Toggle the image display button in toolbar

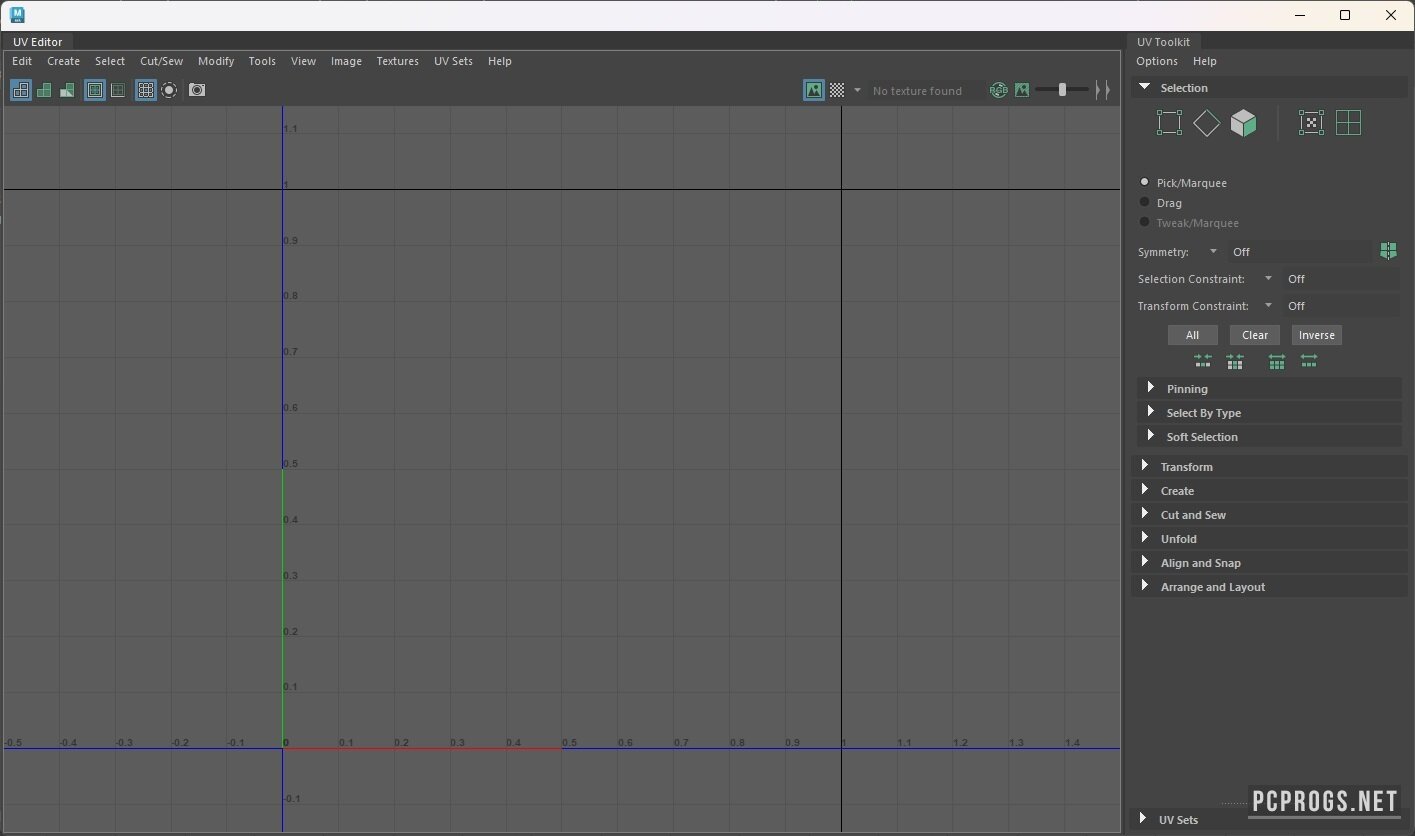tap(814, 90)
